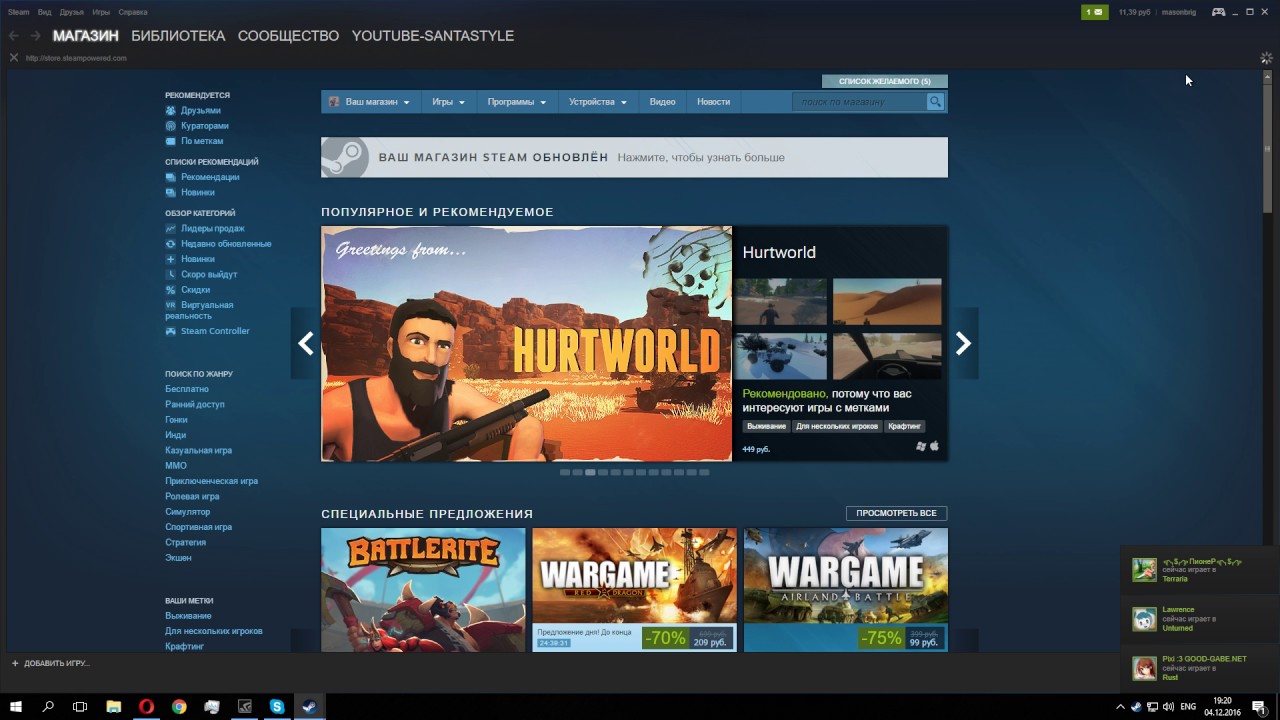The width and height of the screenshot is (1280, 720).
Task: Open the Справка menu
Action: pos(133,12)
